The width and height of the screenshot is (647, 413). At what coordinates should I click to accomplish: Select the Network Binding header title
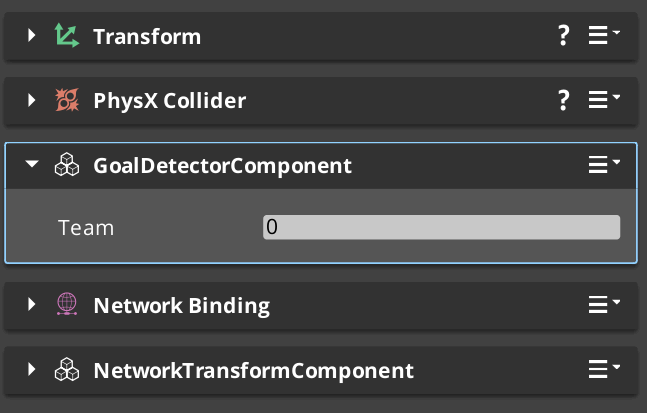(182, 306)
